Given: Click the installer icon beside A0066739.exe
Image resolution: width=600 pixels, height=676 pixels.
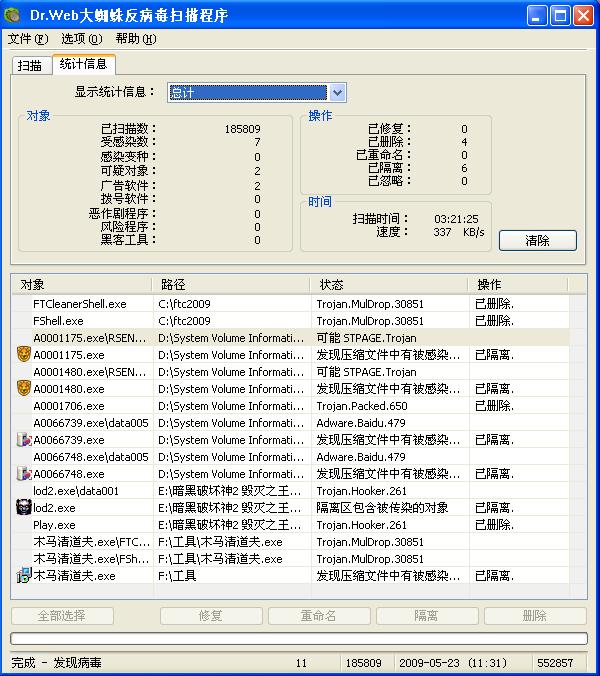Looking at the screenshot, I should (x=24, y=439).
